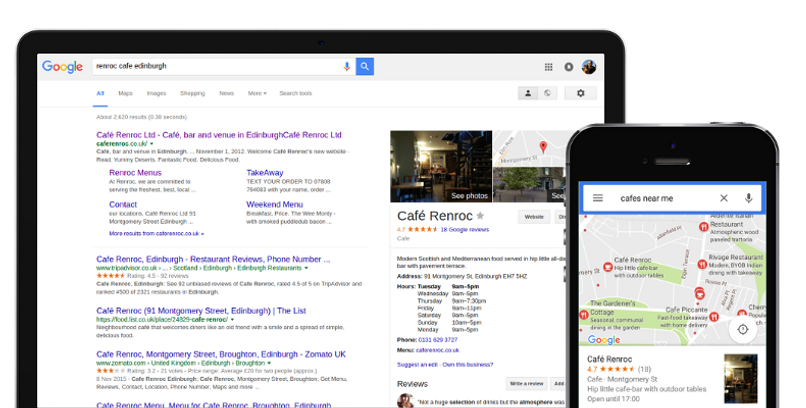Click the Website button in knowledge panel
806x408 pixels.
[534, 217]
